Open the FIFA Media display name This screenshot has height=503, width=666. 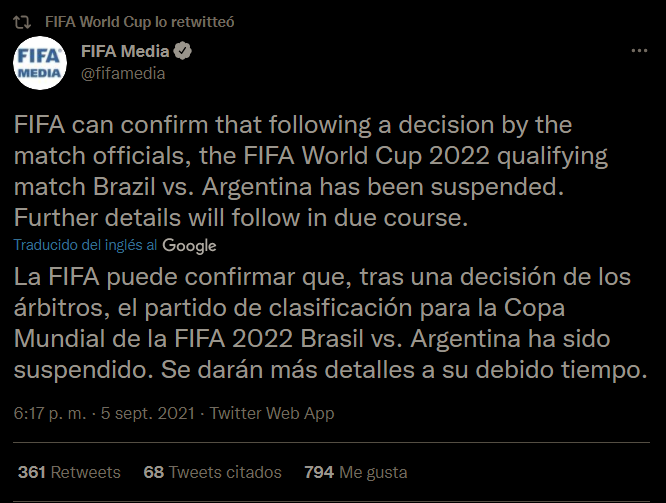tap(125, 51)
